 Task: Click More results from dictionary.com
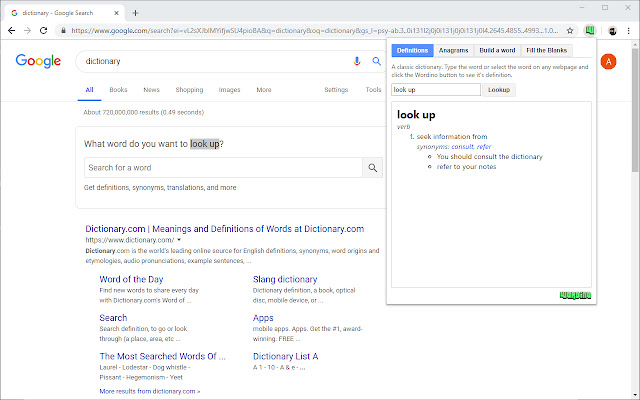[150, 391]
